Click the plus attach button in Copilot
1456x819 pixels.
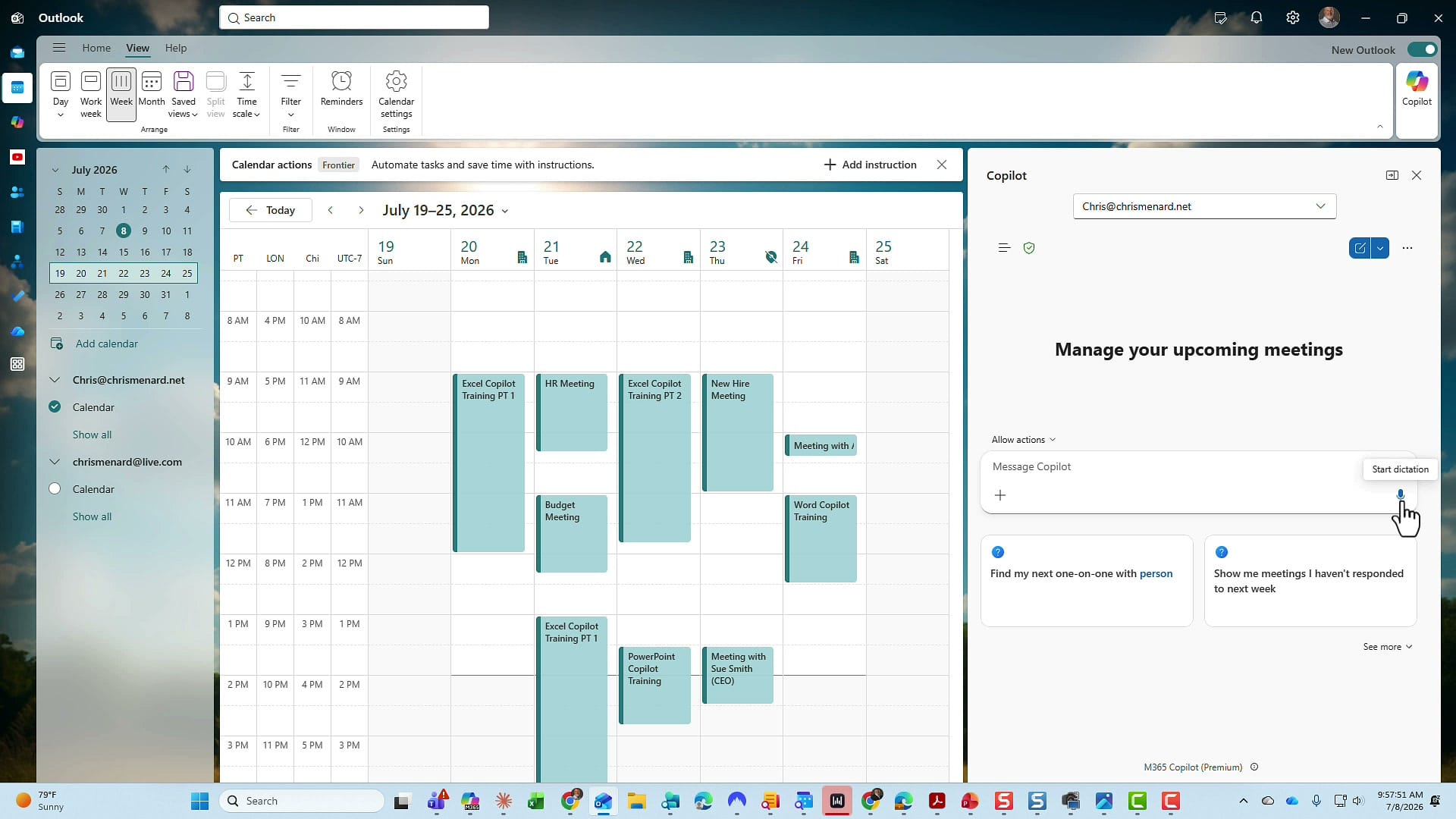(x=1000, y=495)
